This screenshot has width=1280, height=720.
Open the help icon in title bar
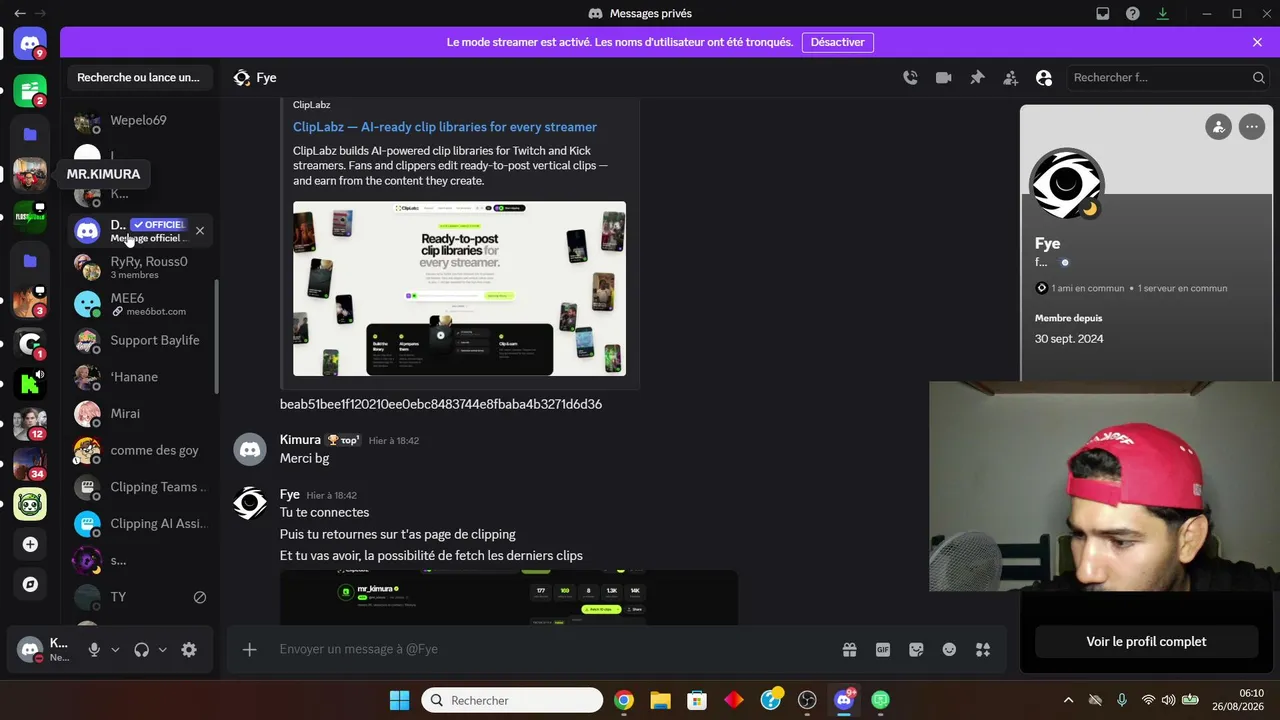click(x=1133, y=14)
